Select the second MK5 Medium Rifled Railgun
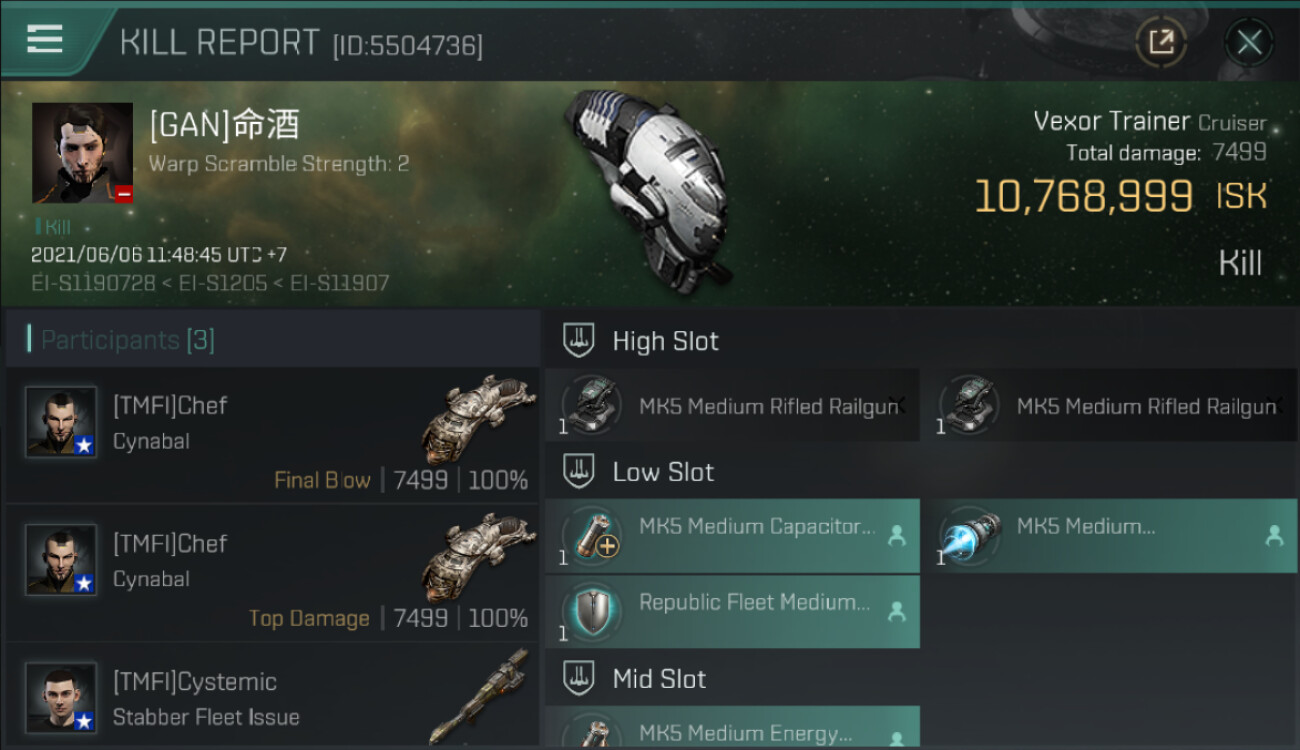The height and width of the screenshot is (750, 1300). click(1108, 406)
